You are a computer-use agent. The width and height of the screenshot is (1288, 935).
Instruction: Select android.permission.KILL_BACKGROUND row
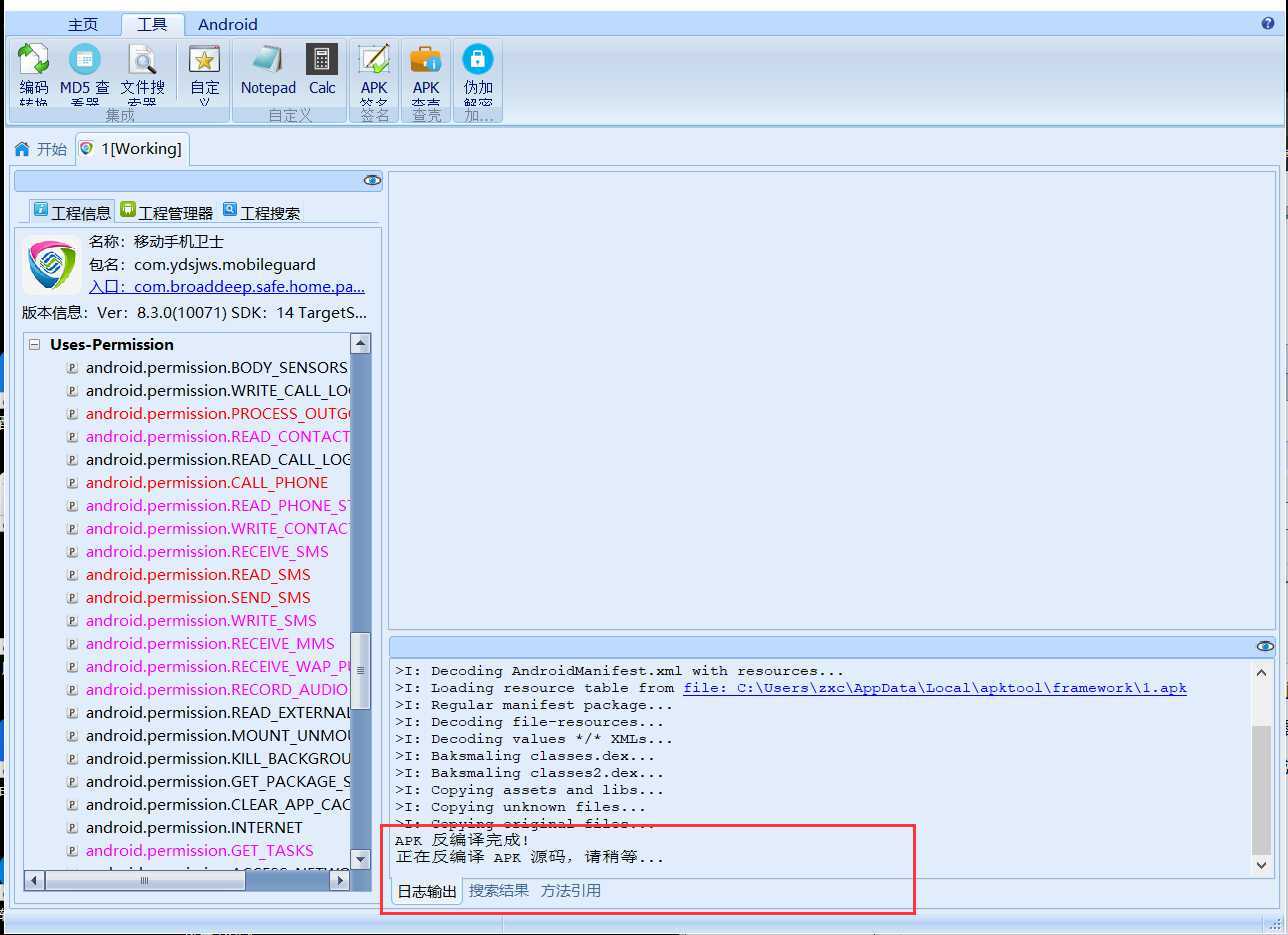click(x=218, y=759)
